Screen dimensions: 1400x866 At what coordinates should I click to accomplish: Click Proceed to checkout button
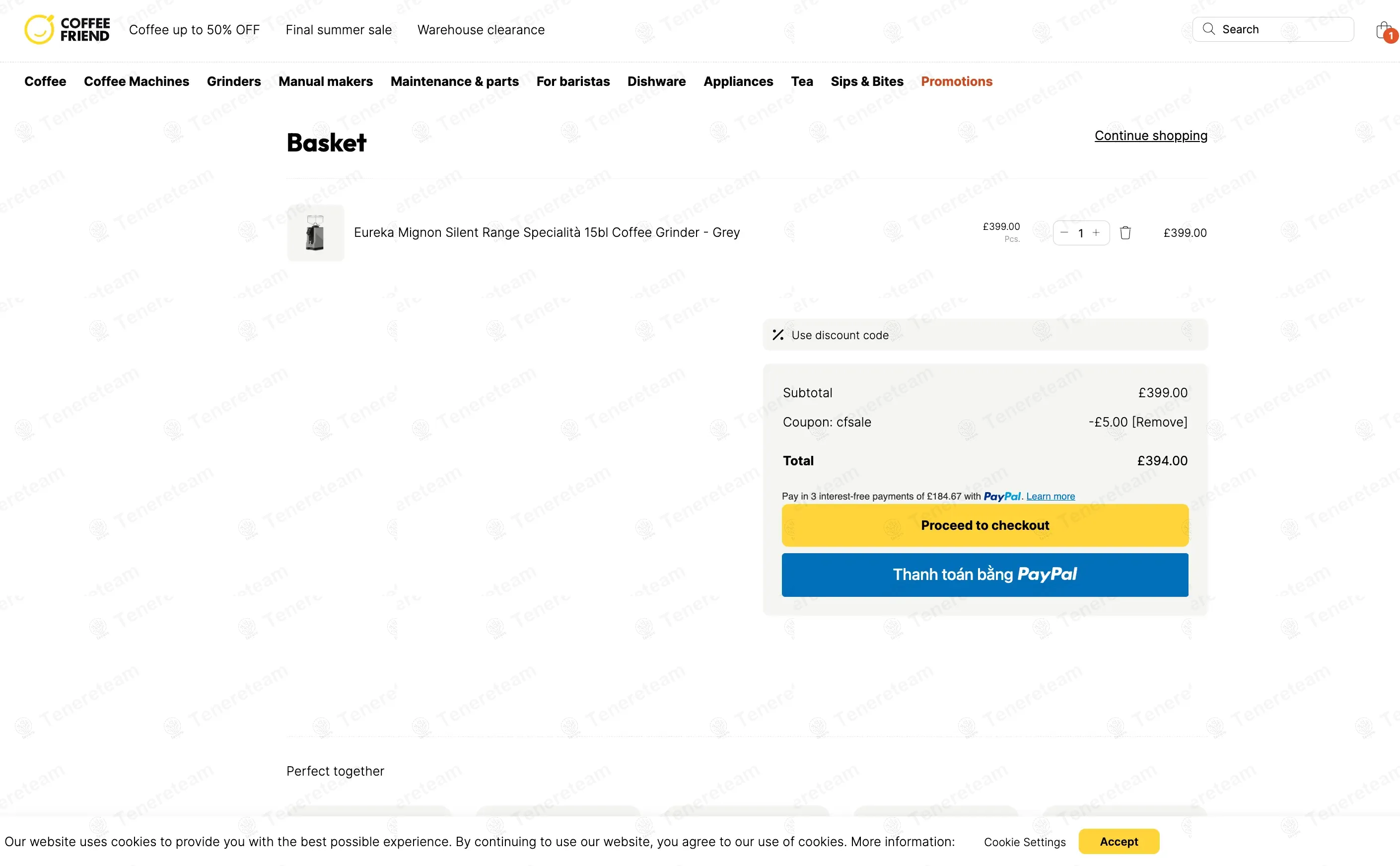(984, 525)
